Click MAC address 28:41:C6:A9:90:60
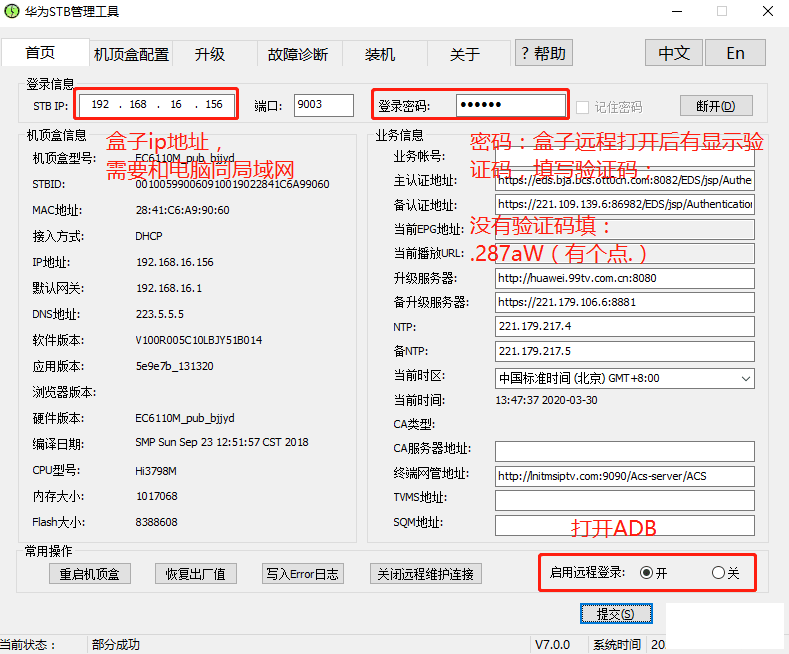The width and height of the screenshot is (789, 654). click(182, 210)
